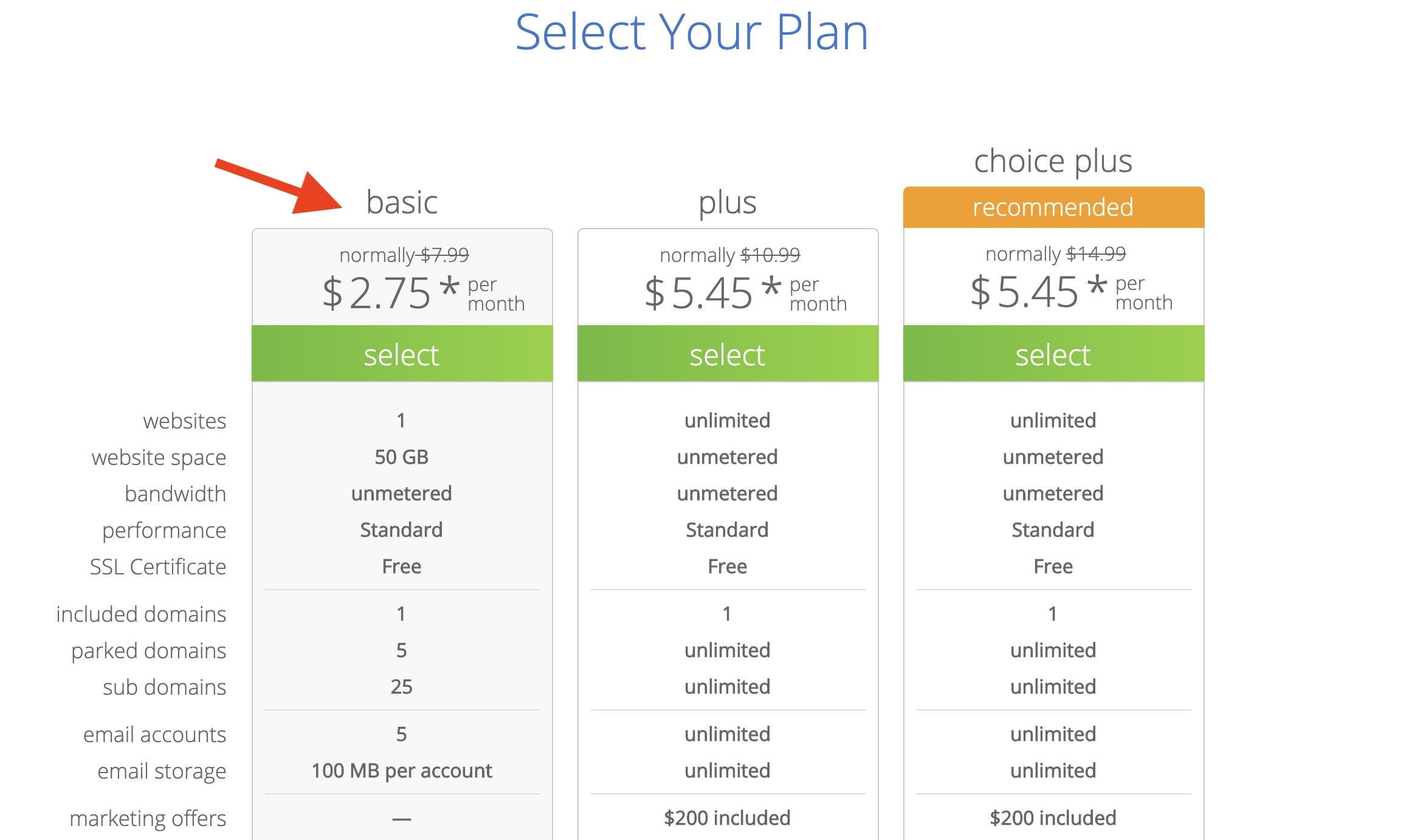Click the struck-through $7.99 price

pyautogui.click(x=444, y=255)
